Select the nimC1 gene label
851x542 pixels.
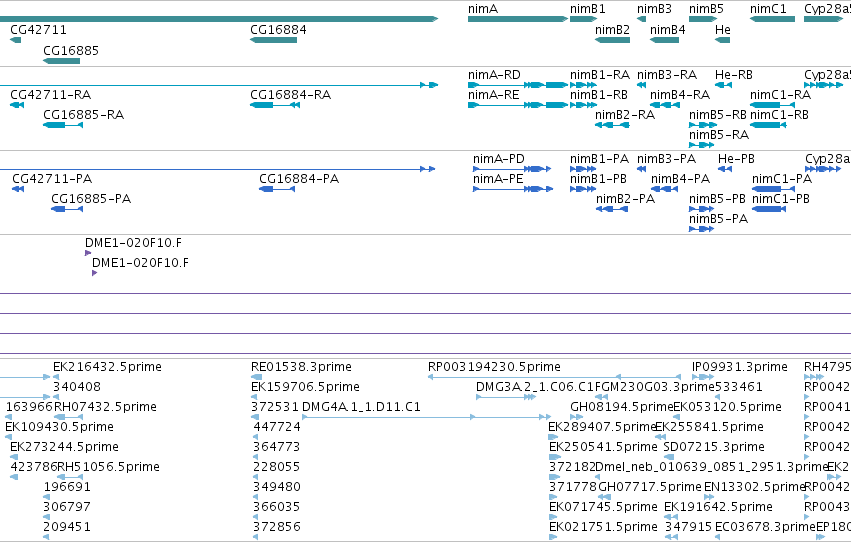tap(768, 9)
